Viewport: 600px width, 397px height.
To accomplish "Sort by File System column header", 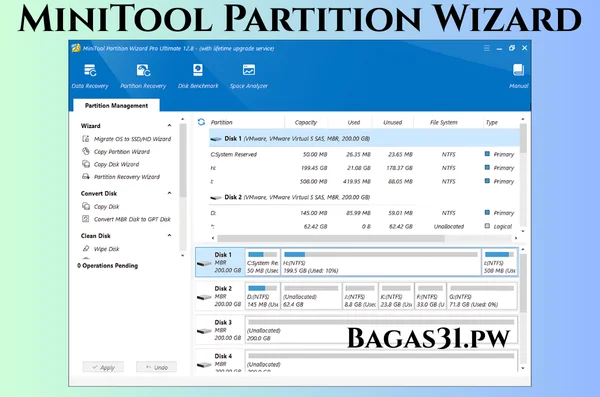I will 443,123.
